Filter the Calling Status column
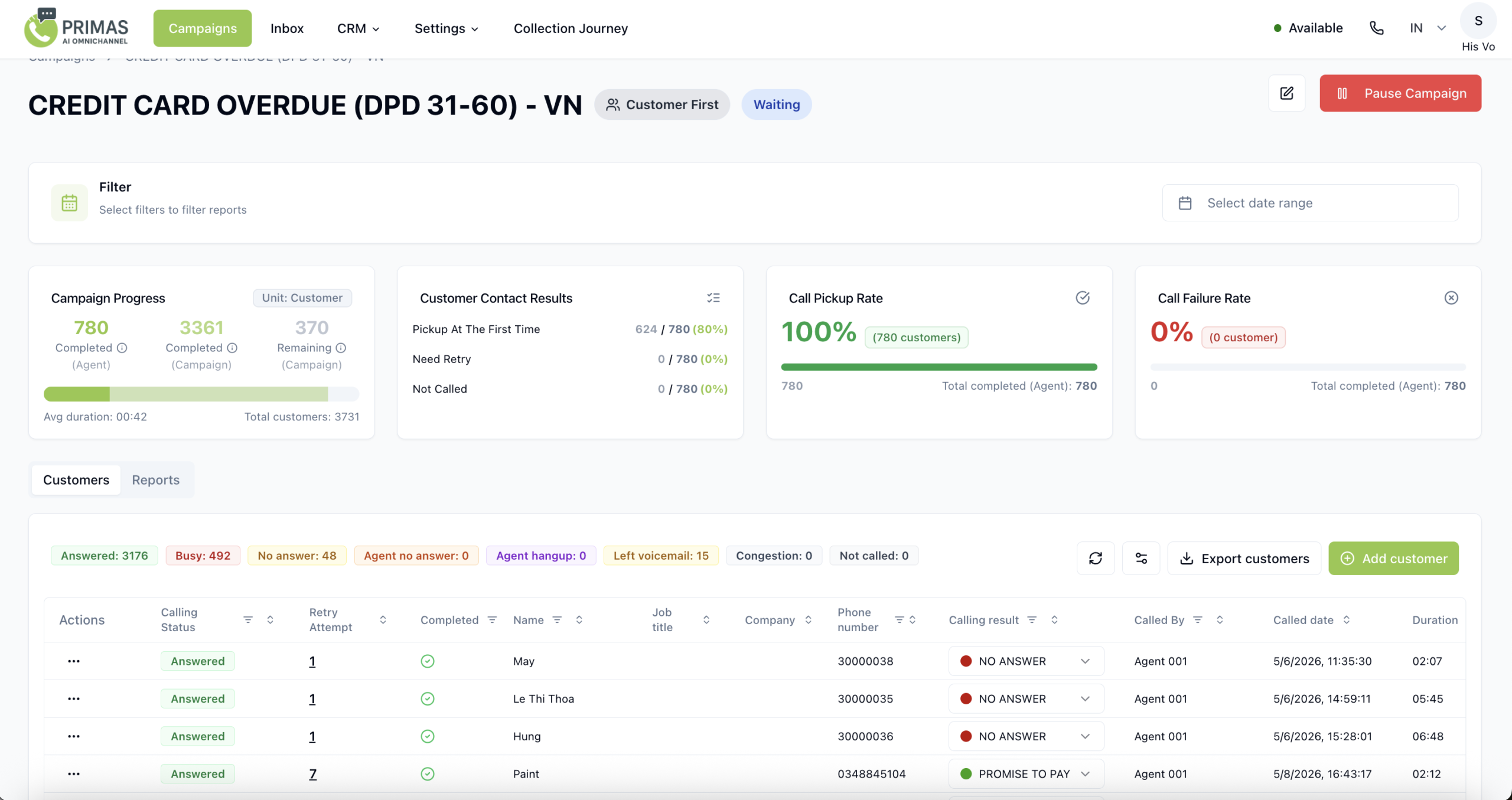The image size is (1512, 800). click(248, 619)
